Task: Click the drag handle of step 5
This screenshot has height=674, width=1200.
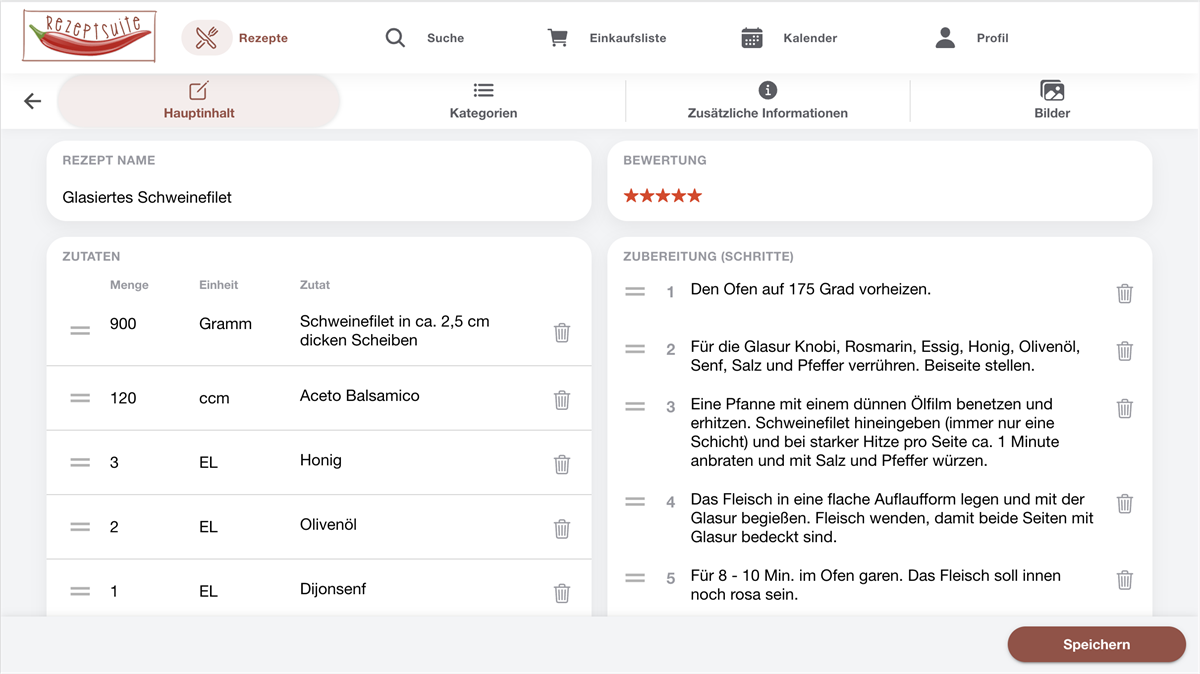Action: pos(635,578)
